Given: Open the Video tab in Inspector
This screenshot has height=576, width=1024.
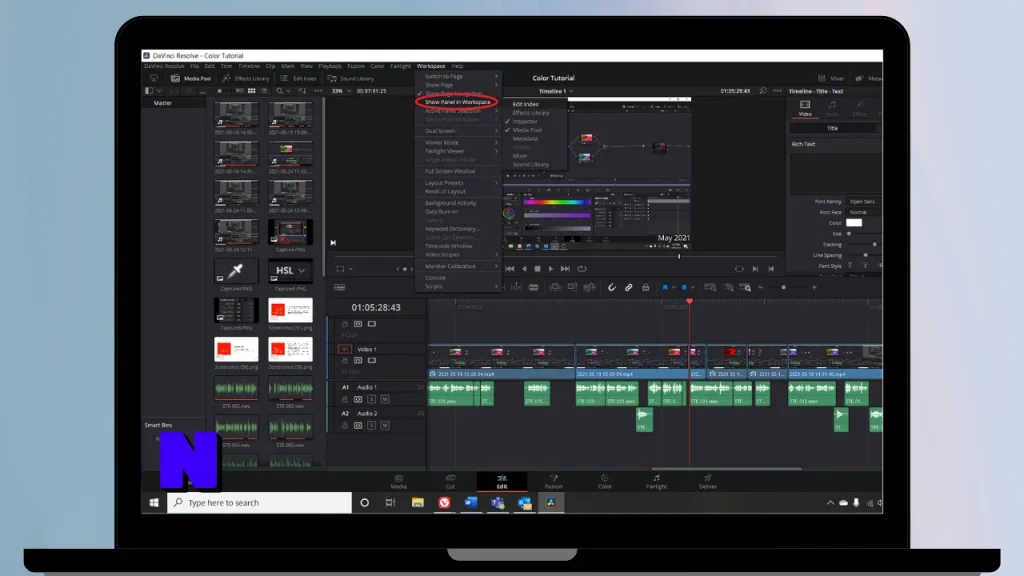Looking at the screenshot, I should pos(805,108).
